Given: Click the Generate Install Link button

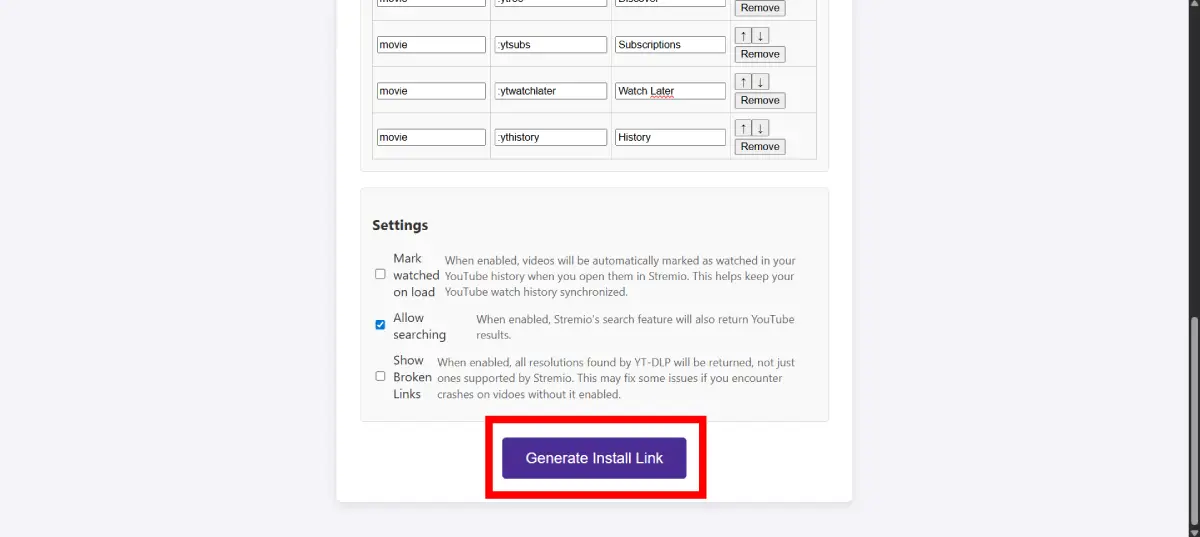Looking at the screenshot, I should tap(594, 458).
